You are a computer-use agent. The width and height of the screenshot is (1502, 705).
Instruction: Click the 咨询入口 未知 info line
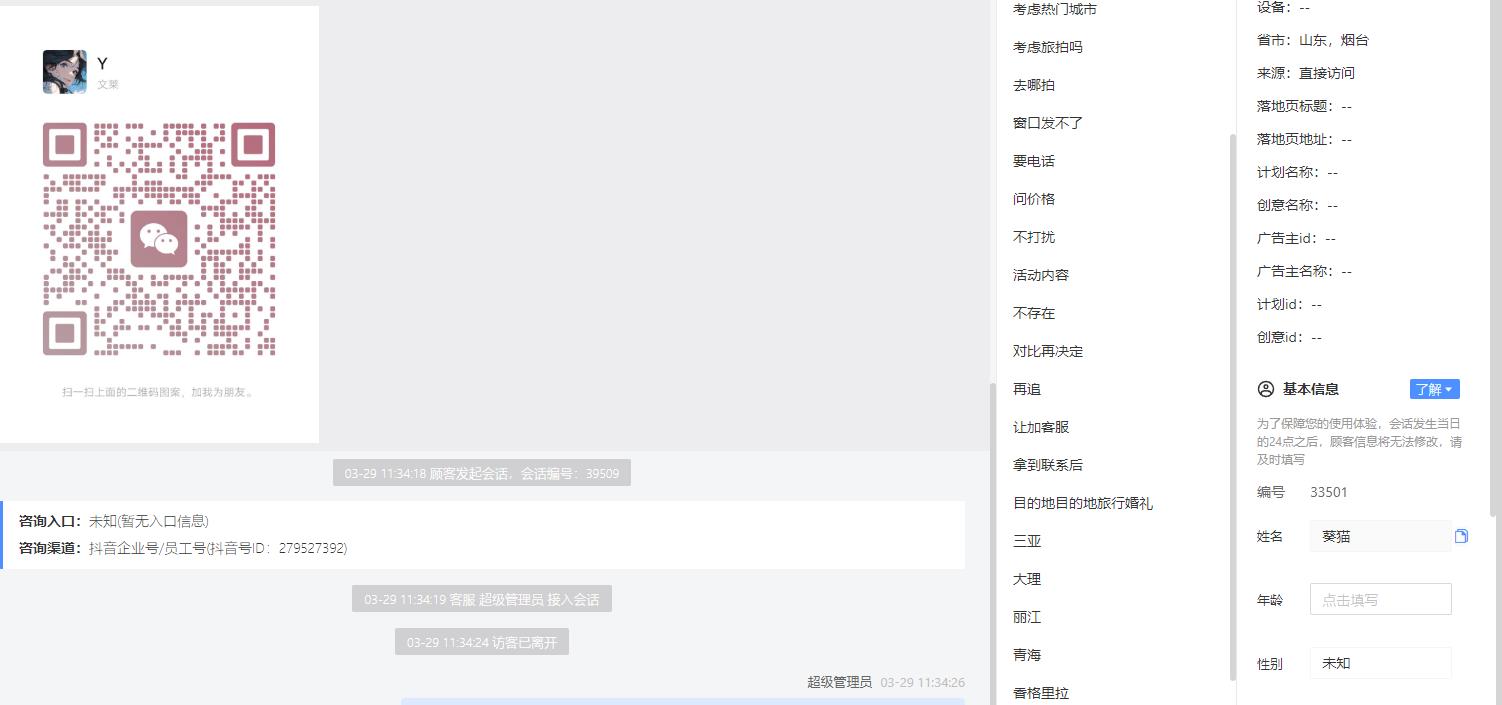[x=114, y=521]
